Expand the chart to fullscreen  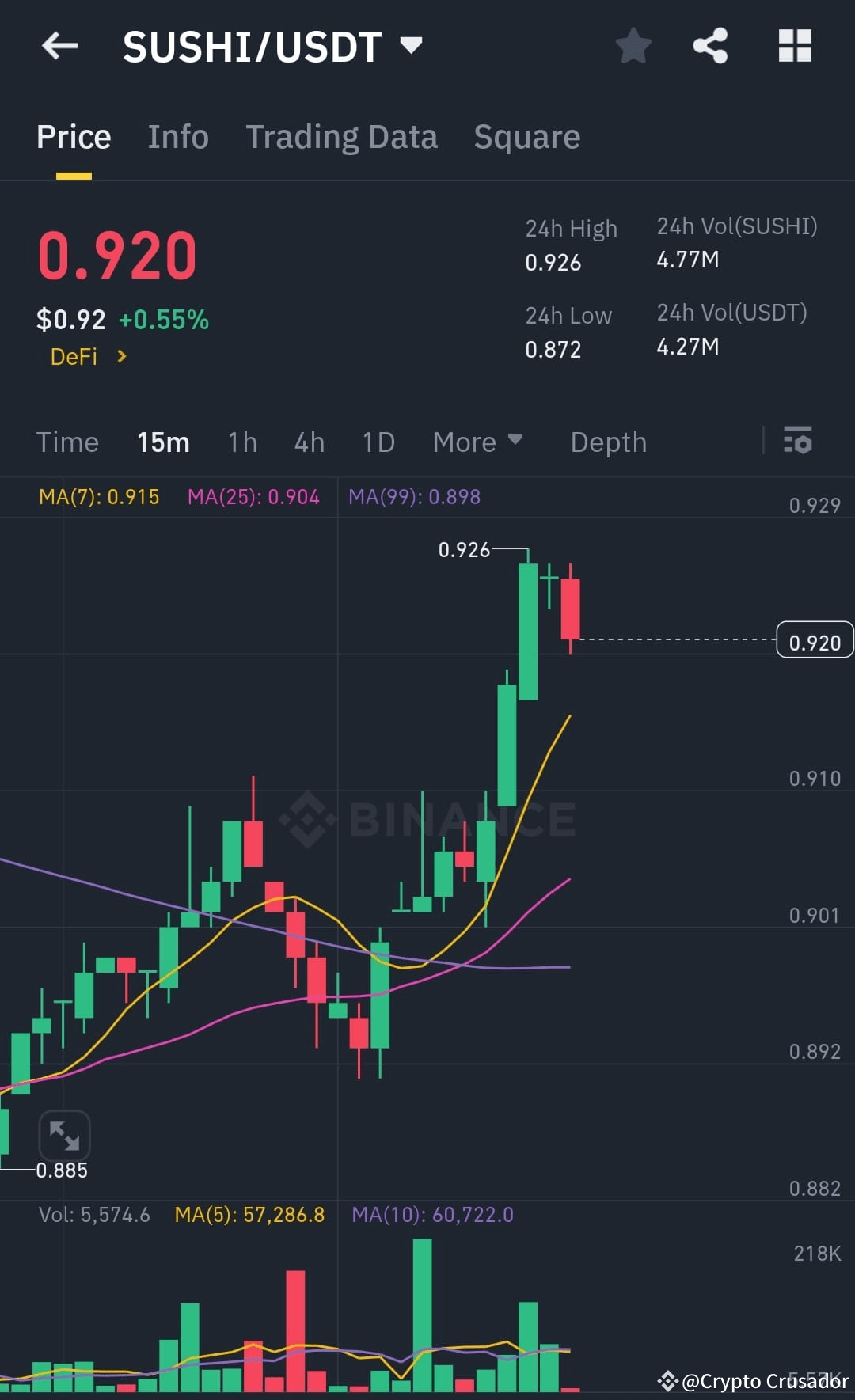click(x=66, y=1136)
